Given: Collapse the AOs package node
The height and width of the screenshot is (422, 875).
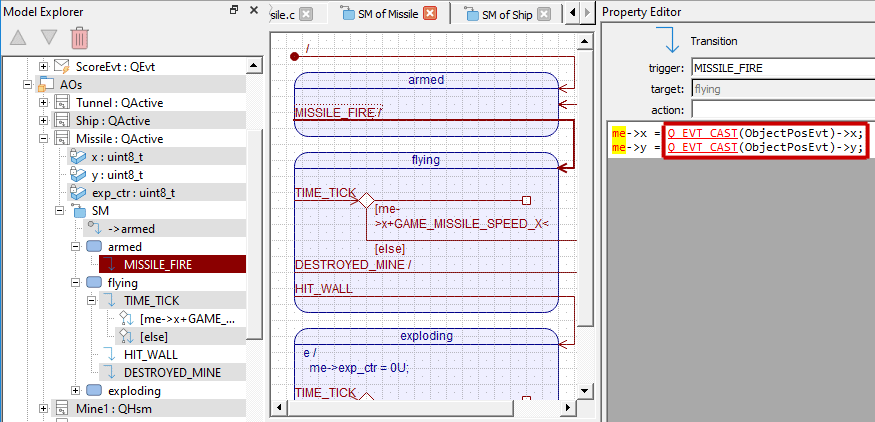Looking at the screenshot, I should (26, 84).
